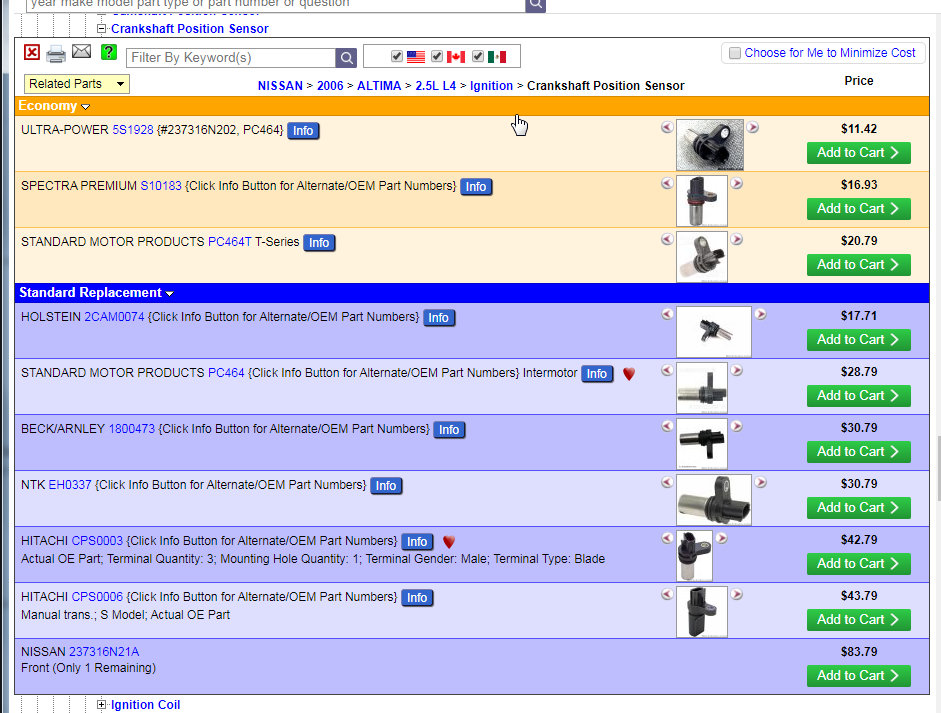The height and width of the screenshot is (713, 941).
Task: Click the Filter By Keyword(s) field
Action: 231,58
